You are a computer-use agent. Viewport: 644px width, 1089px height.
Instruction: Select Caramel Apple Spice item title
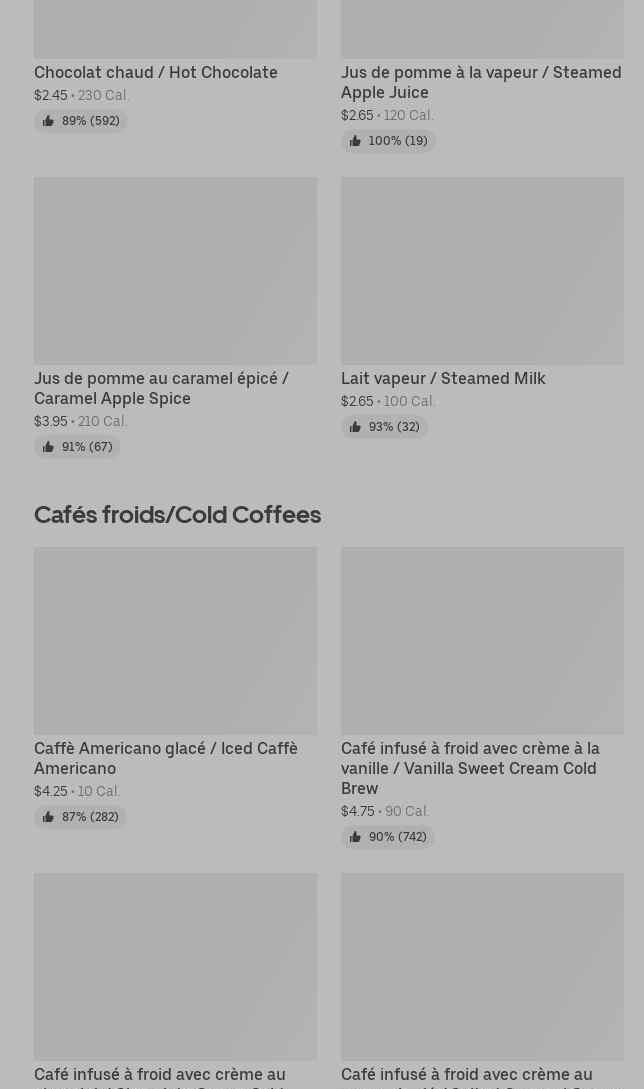[161, 388]
